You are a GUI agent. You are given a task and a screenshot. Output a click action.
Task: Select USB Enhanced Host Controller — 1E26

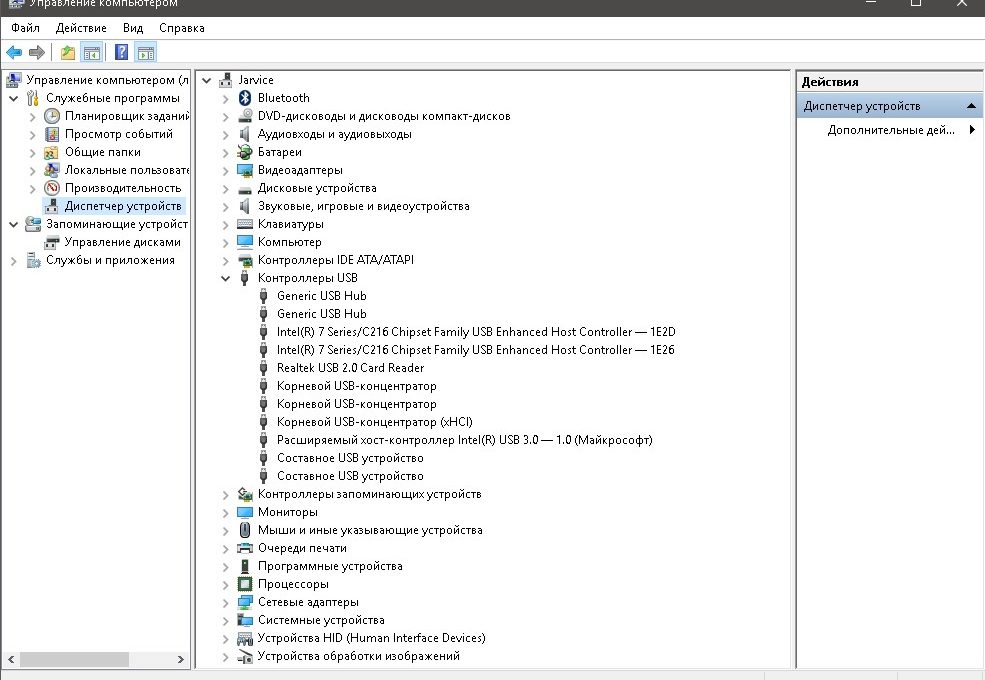476,350
